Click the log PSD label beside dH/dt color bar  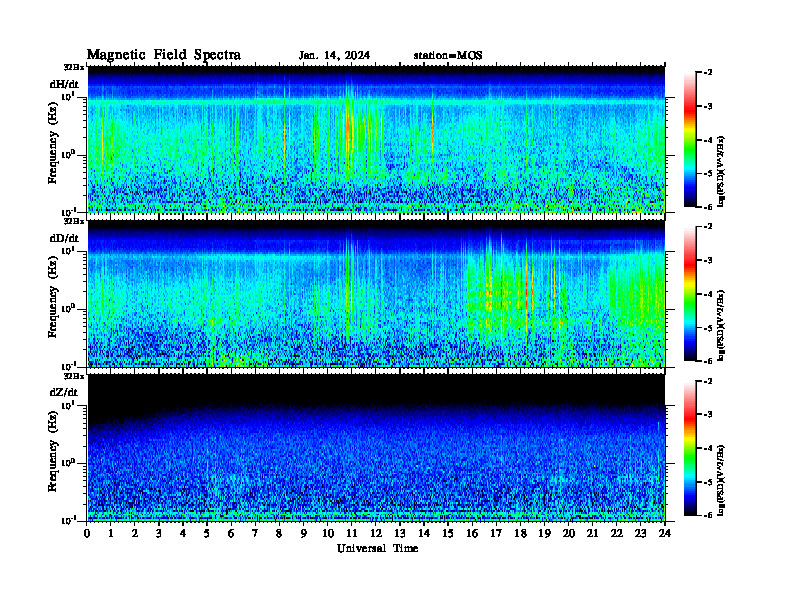click(x=721, y=171)
